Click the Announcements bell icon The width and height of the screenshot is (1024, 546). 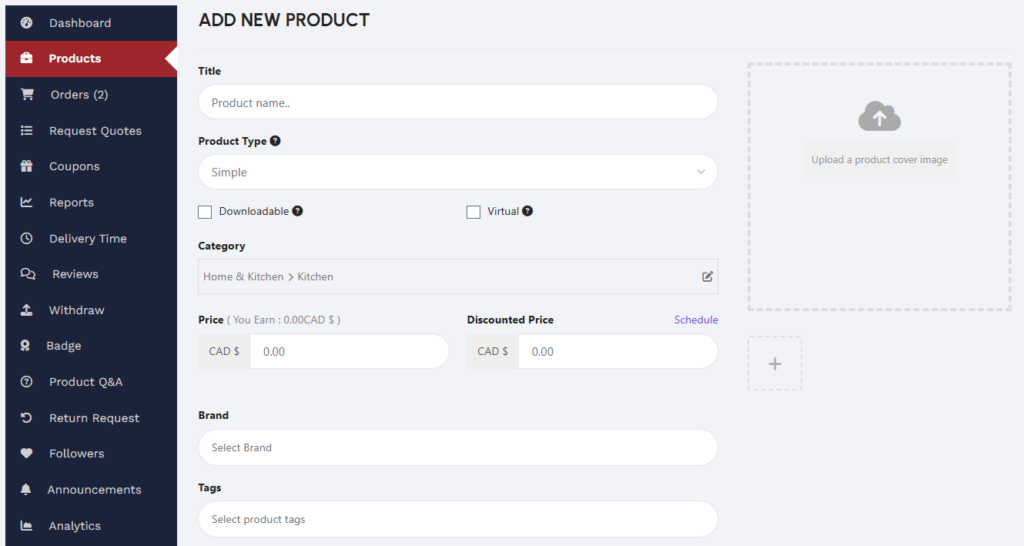pos(27,490)
